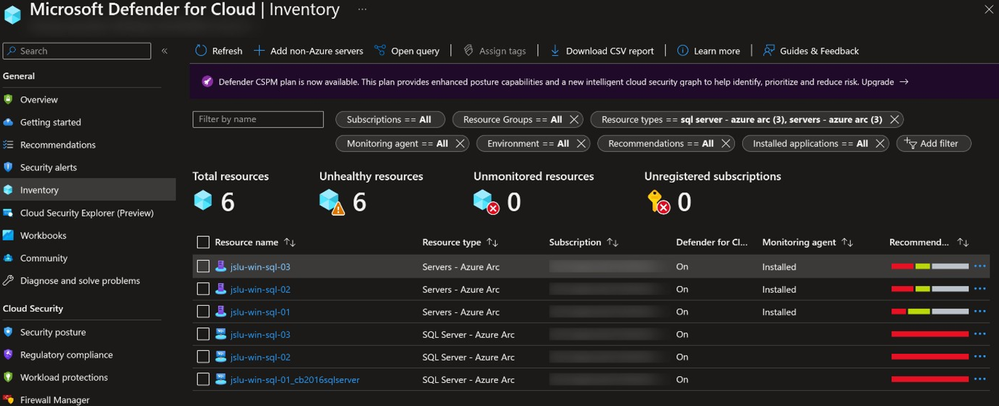Click the Assign tags button
The image size is (999, 406).
pos(494,50)
